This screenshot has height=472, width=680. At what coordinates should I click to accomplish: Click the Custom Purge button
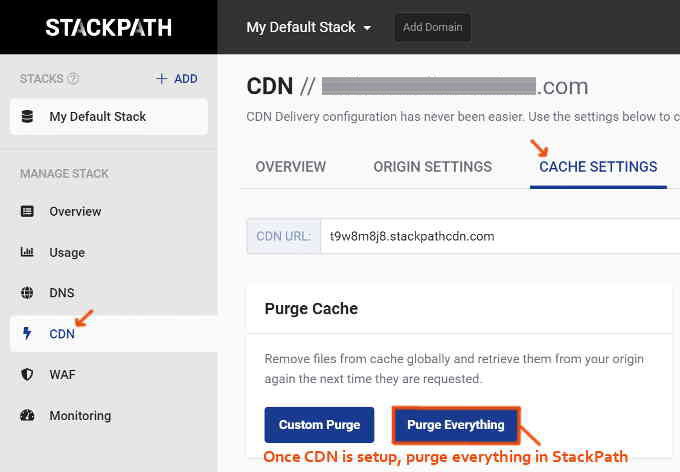coord(319,425)
